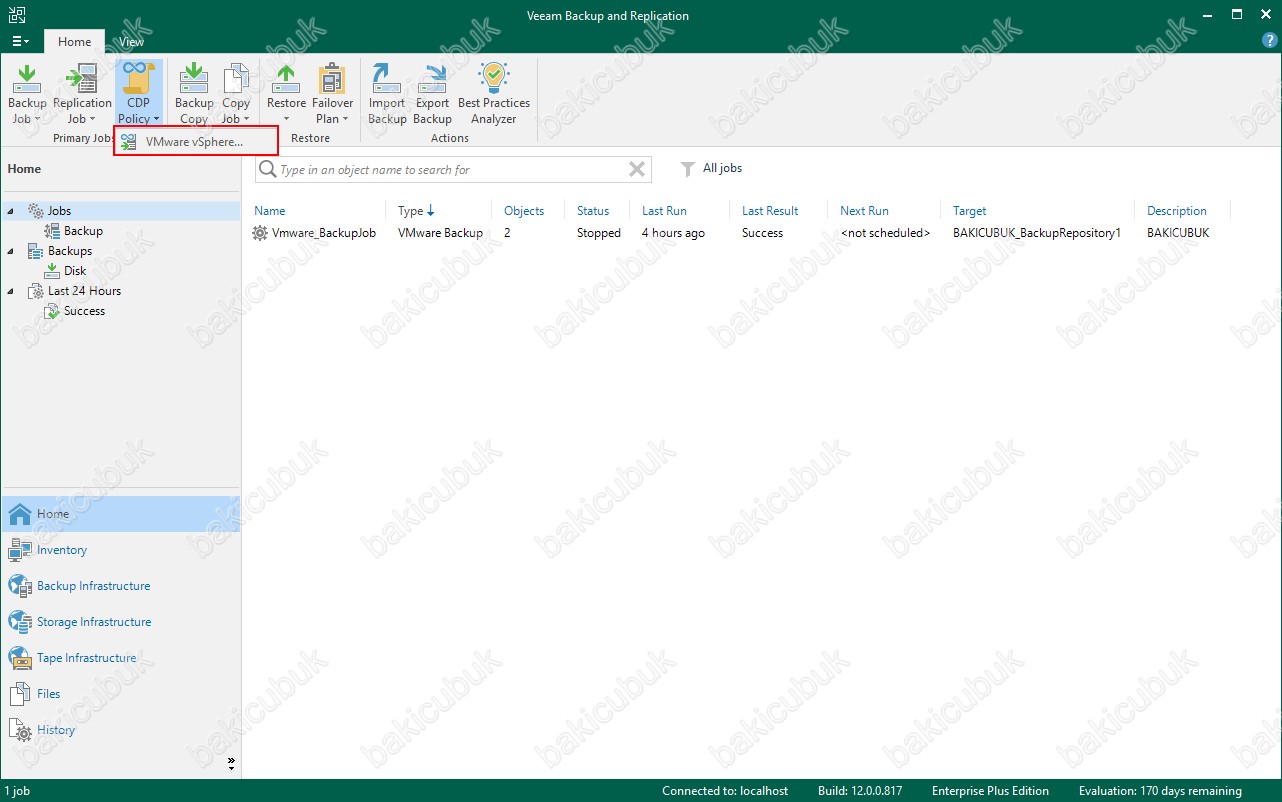The width and height of the screenshot is (1282, 802).
Task: Open the Replication Job dropdown arrow
Action: [x=94, y=119]
